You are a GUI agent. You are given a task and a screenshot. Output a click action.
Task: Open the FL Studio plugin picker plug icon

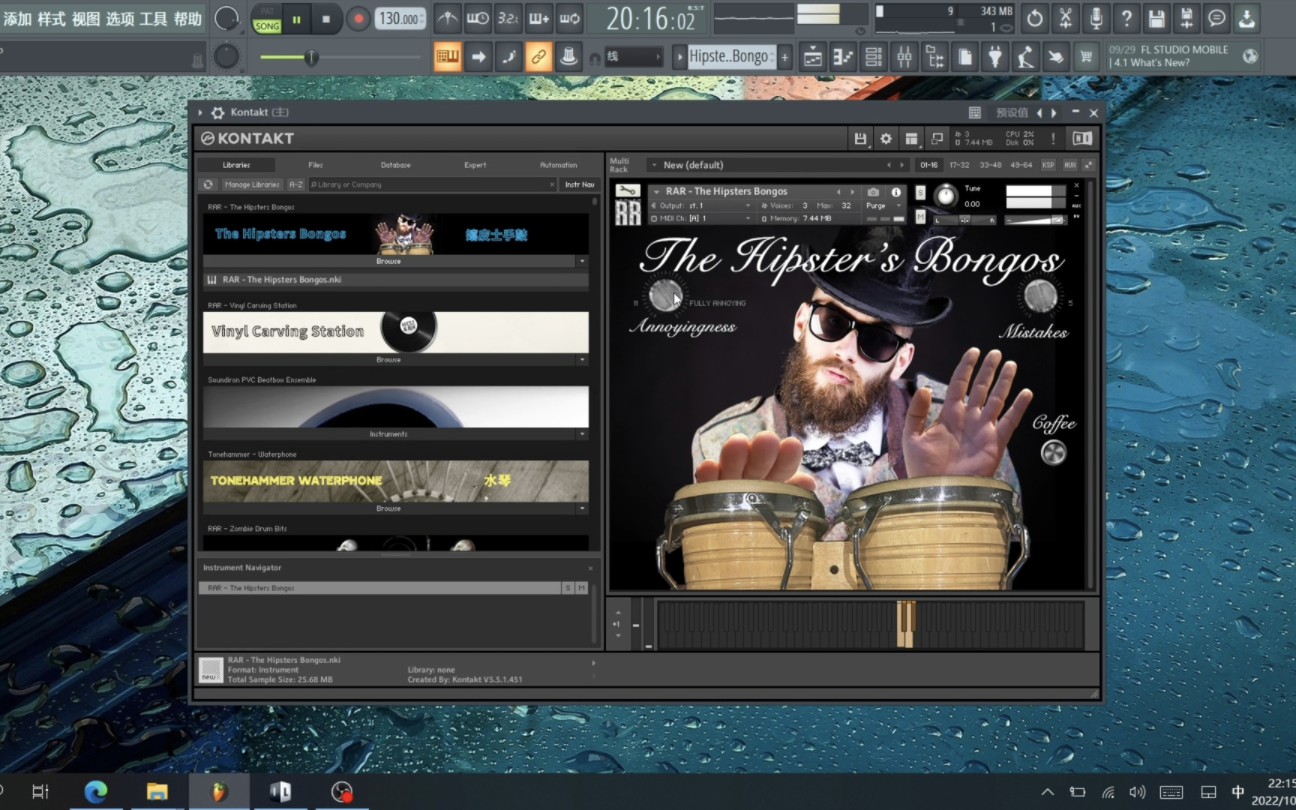[x=994, y=57]
